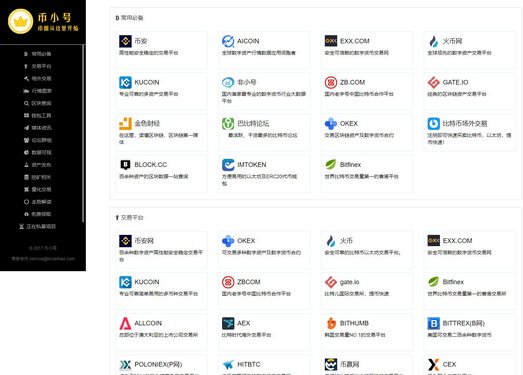Viewport: 523px width, 375px height.
Task: Go to 论坛群组 in the sidebar
Action: (37, 140)
